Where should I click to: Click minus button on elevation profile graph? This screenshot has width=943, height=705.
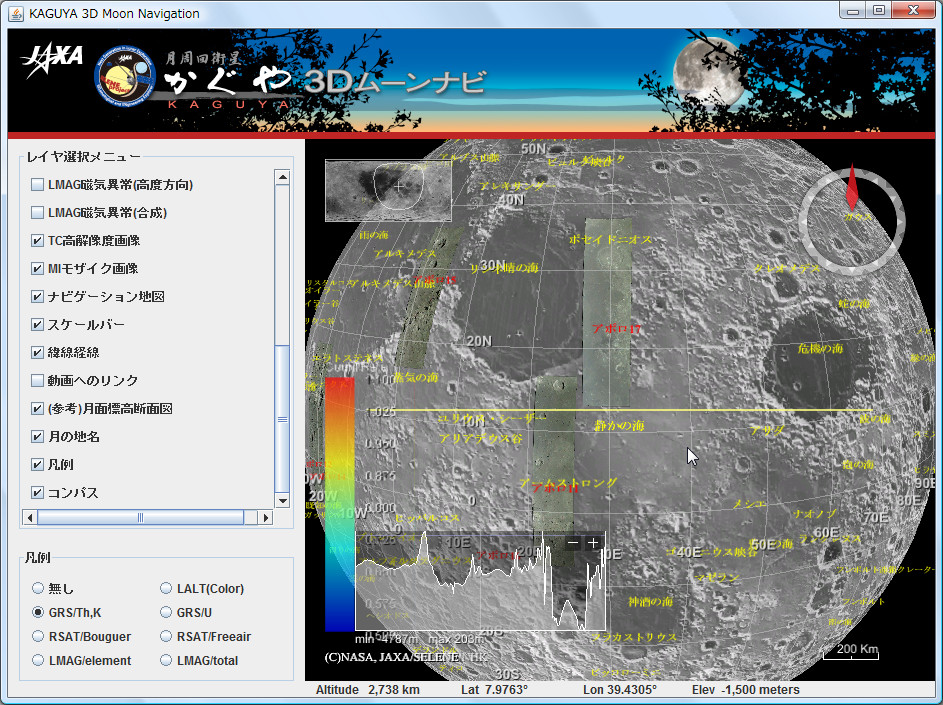573,543
